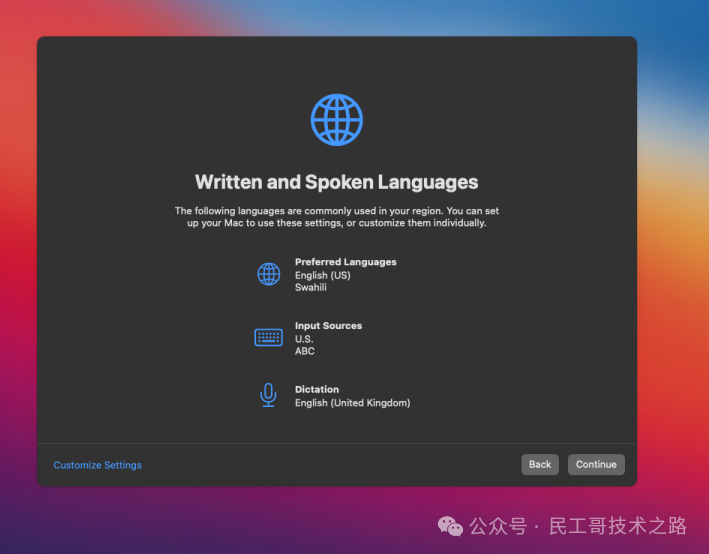Click the Dictation microphone icon

pyautogui.click(x=268, y=395)
